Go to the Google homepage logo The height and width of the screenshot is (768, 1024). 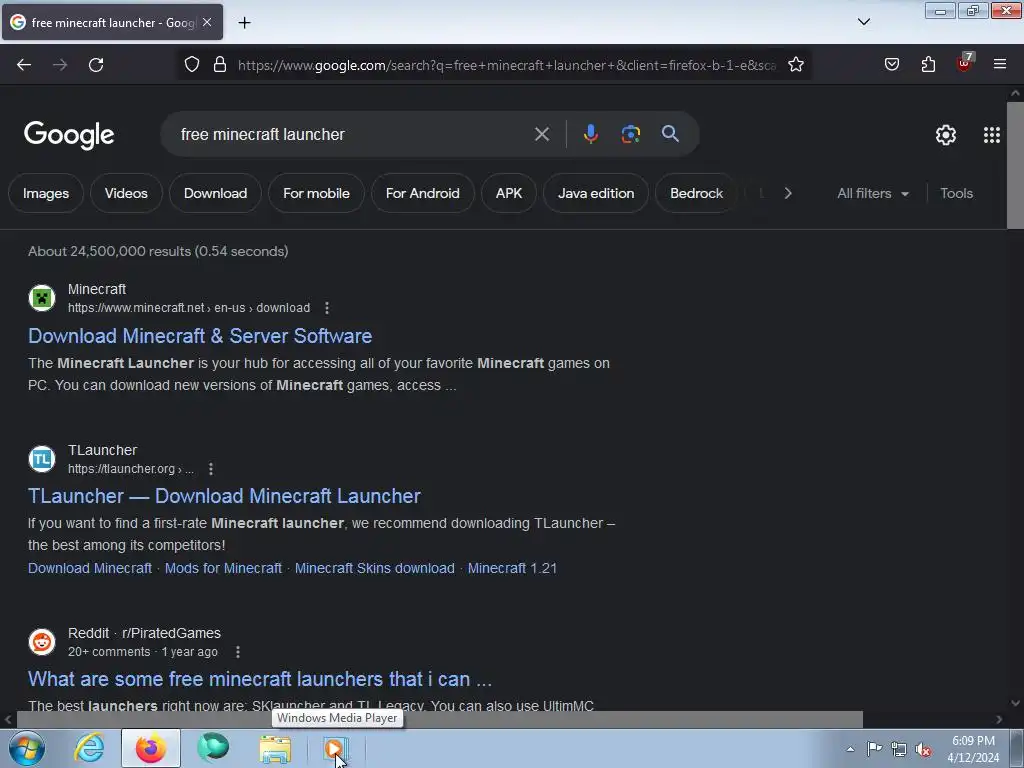point(69,135)
